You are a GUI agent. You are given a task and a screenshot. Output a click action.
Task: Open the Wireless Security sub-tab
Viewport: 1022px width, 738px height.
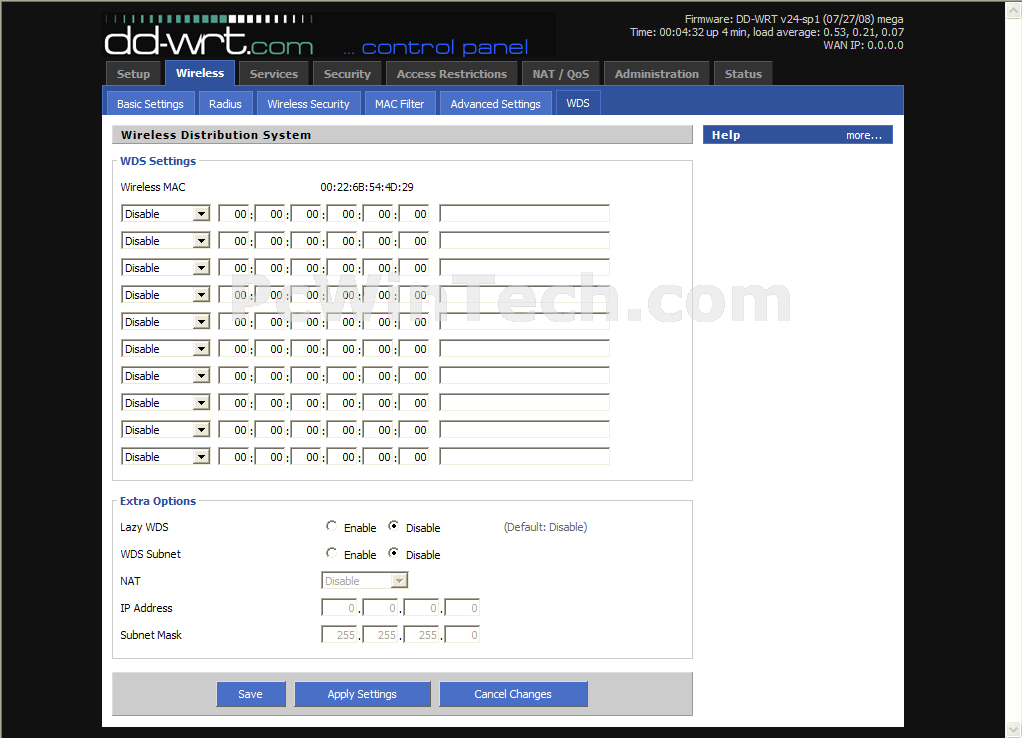pos(308,104)
